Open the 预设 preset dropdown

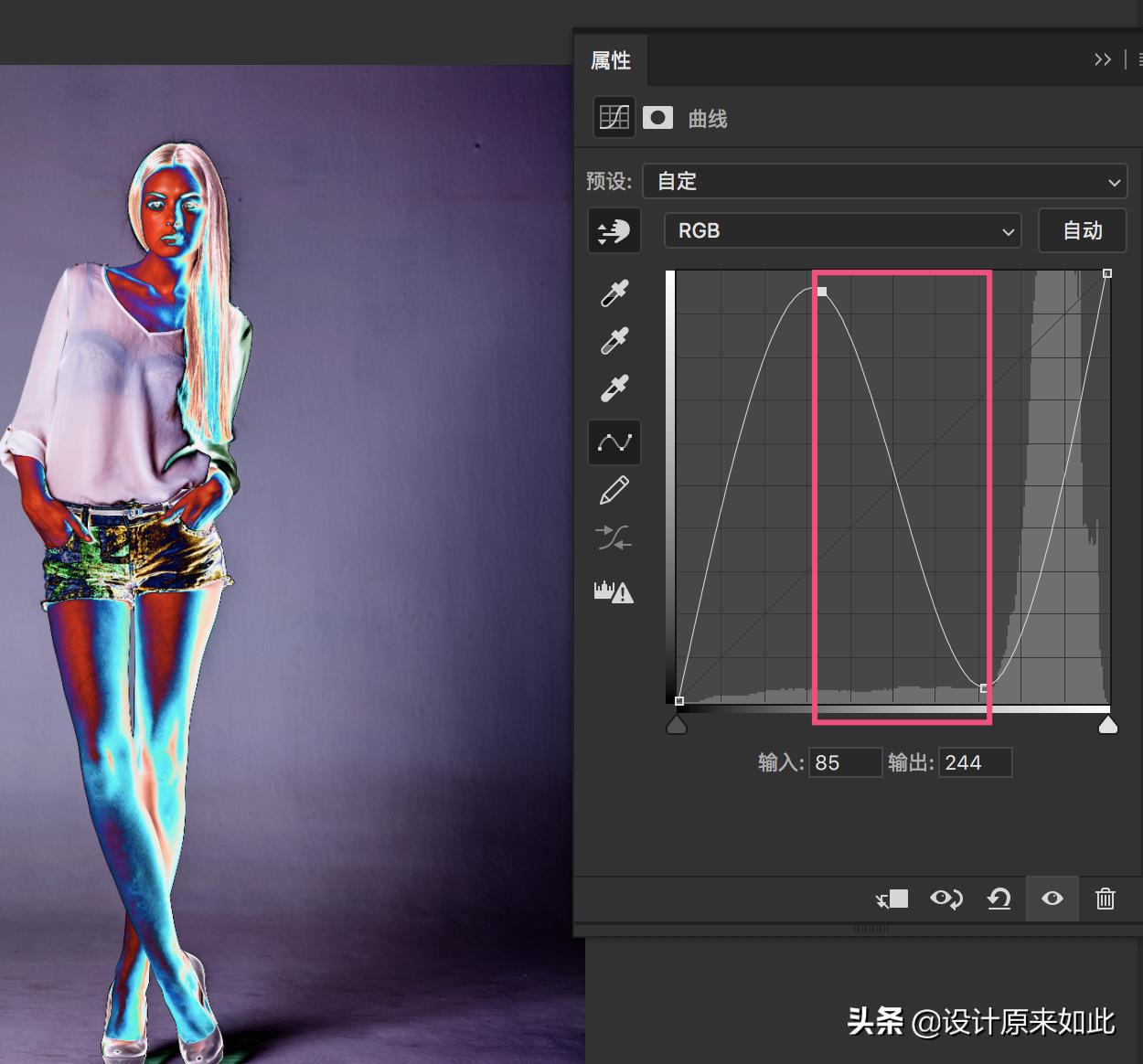pyautogui.click(x=885, y=182)
